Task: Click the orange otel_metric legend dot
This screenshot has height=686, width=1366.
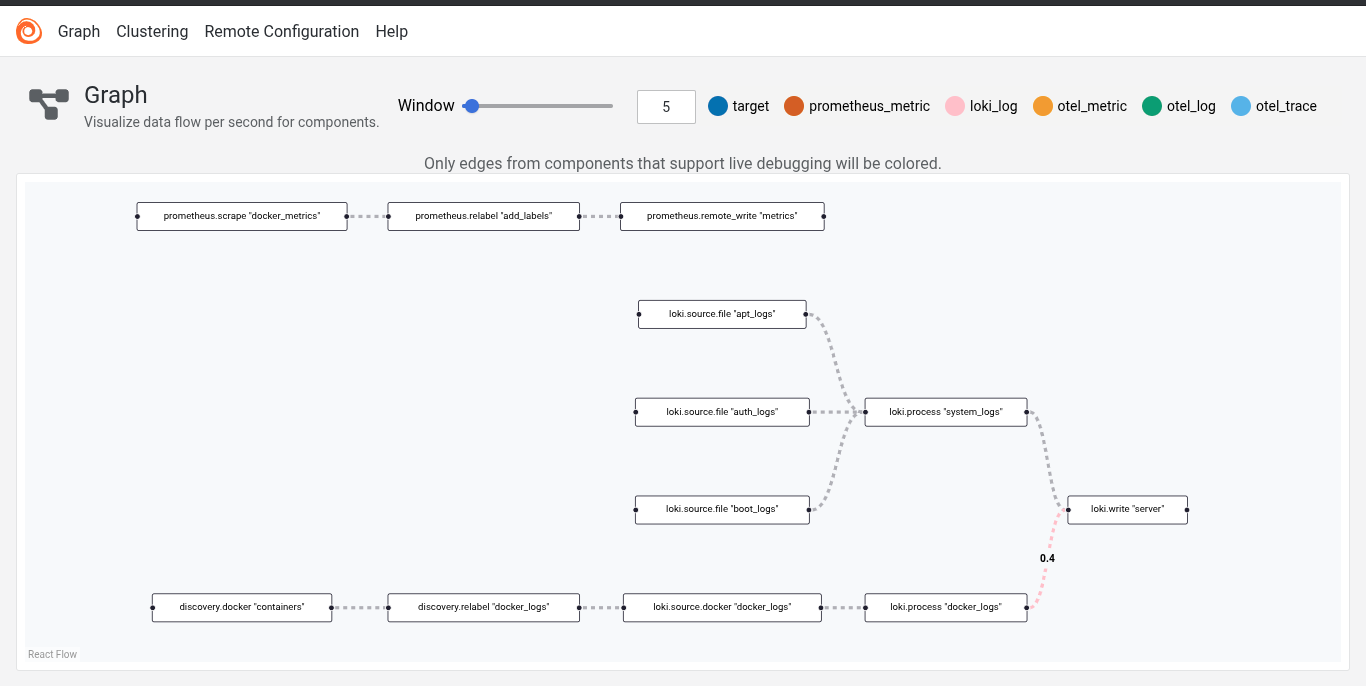Action: [1043, 106]
